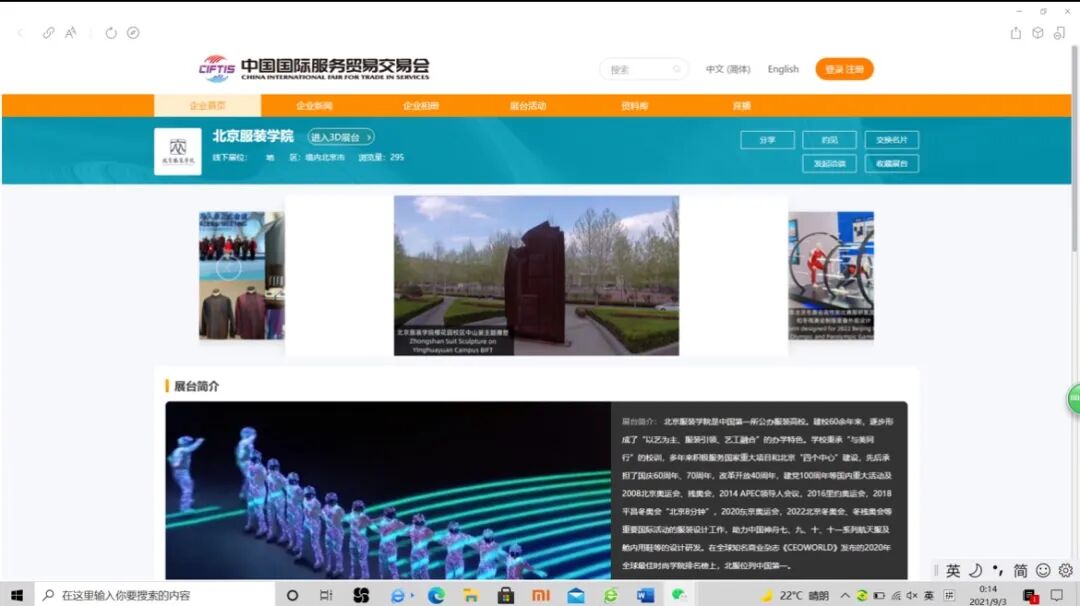This screenshot has height=606, width=1080.
Task: Refresh the page with reload icon
Action: [111, 33]
